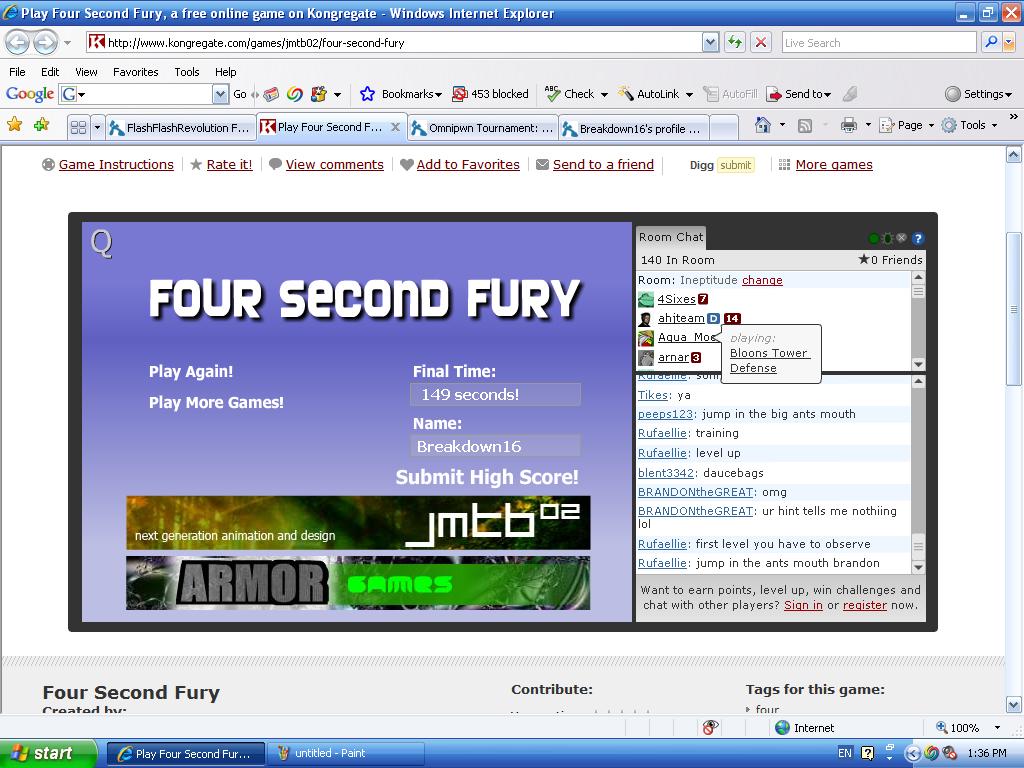Click the taskbar language help icon
Viewport: 1024px width, 768px height.
[x=867, y=753]
